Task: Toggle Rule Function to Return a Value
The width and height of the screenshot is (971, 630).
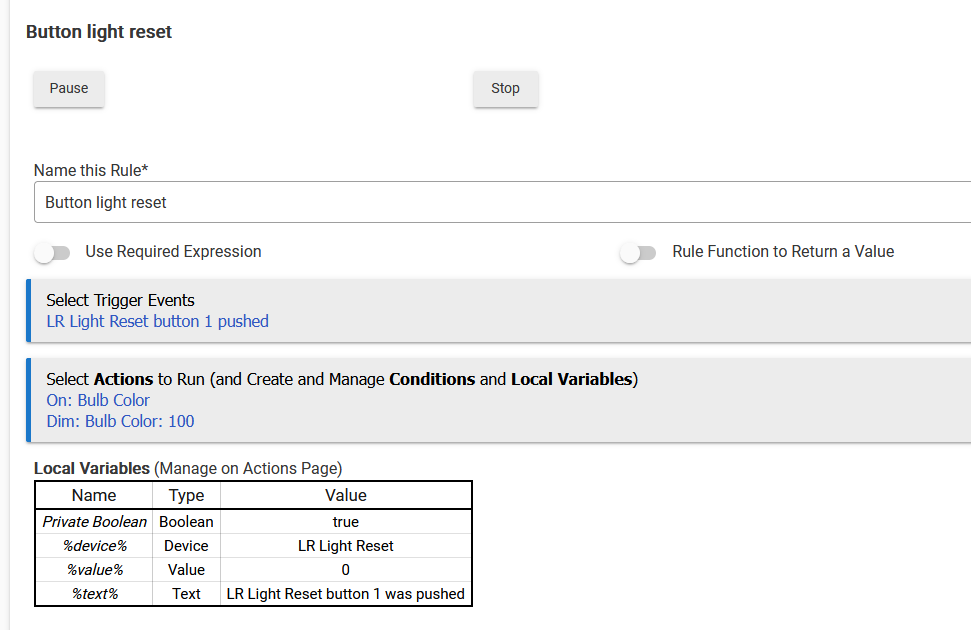Action: pyautogui.click(x=638, y=252)
